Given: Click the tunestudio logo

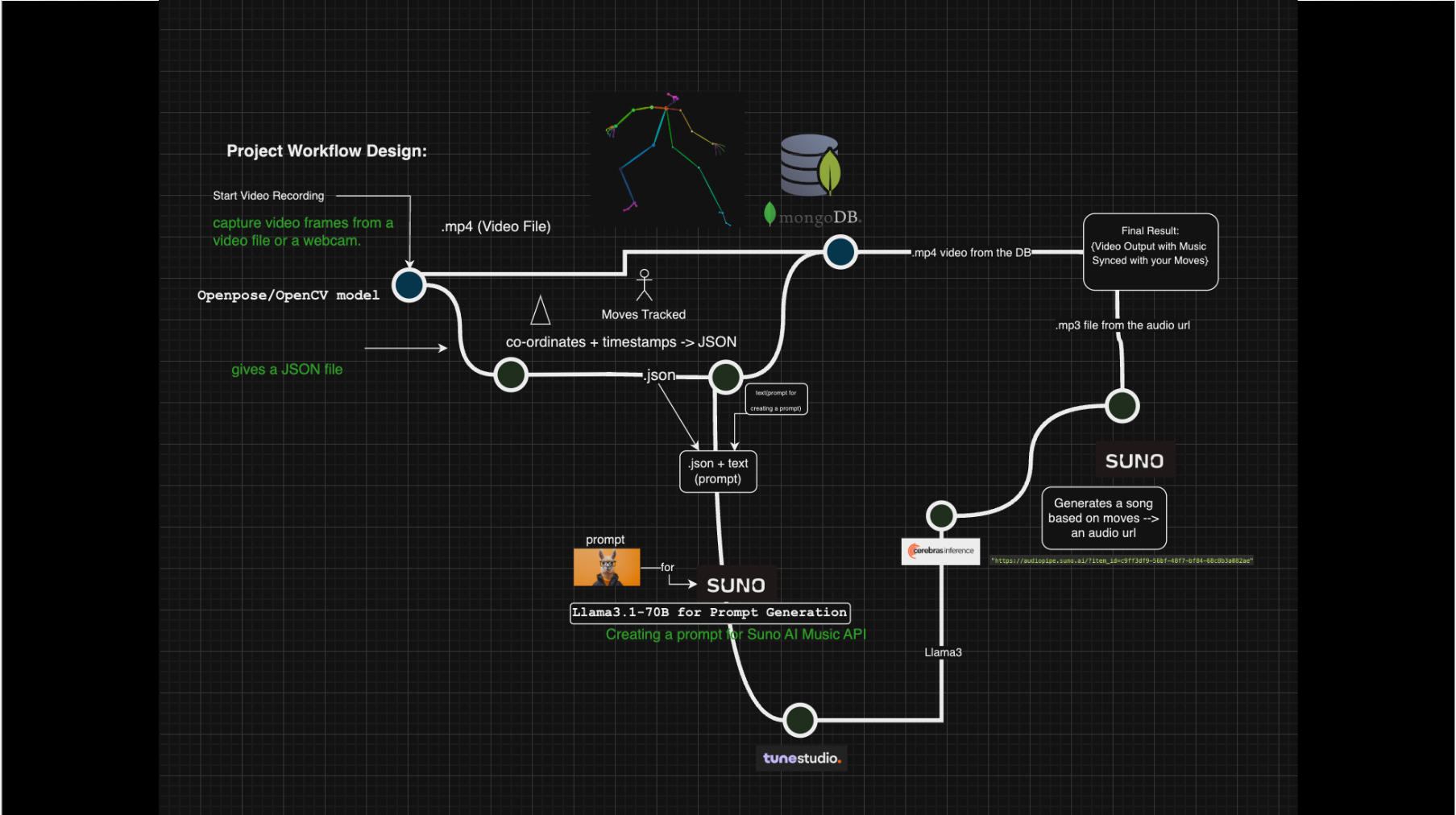Looking at the screenshot, I should (x=801, y=758).
